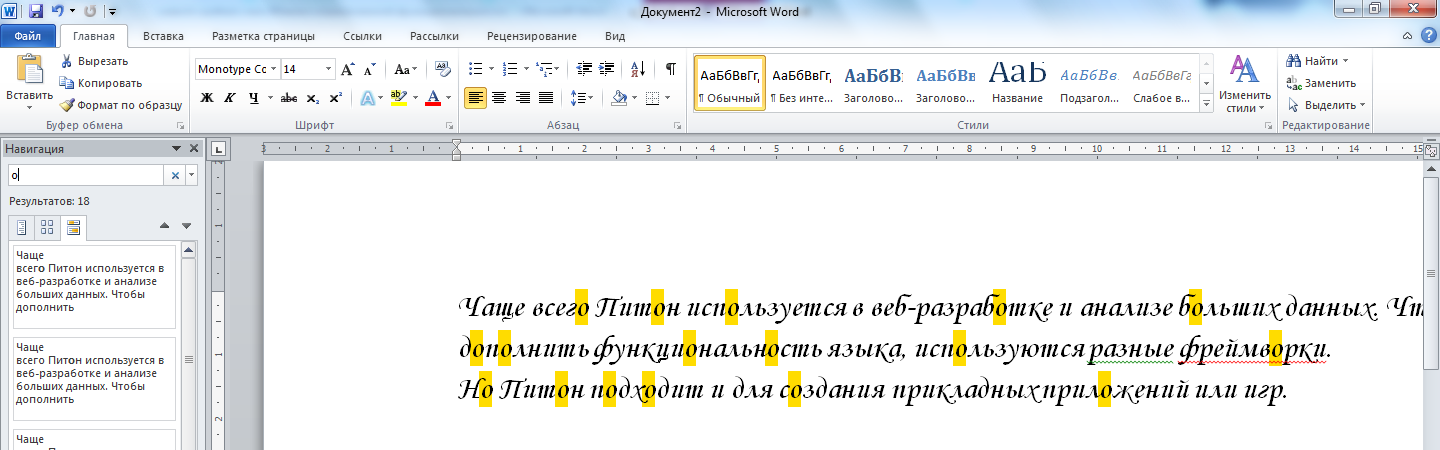Viewport: 1440px width, 450px height.
Task: Click the Save icon in quick access toolbar
Action: point(36,11)
